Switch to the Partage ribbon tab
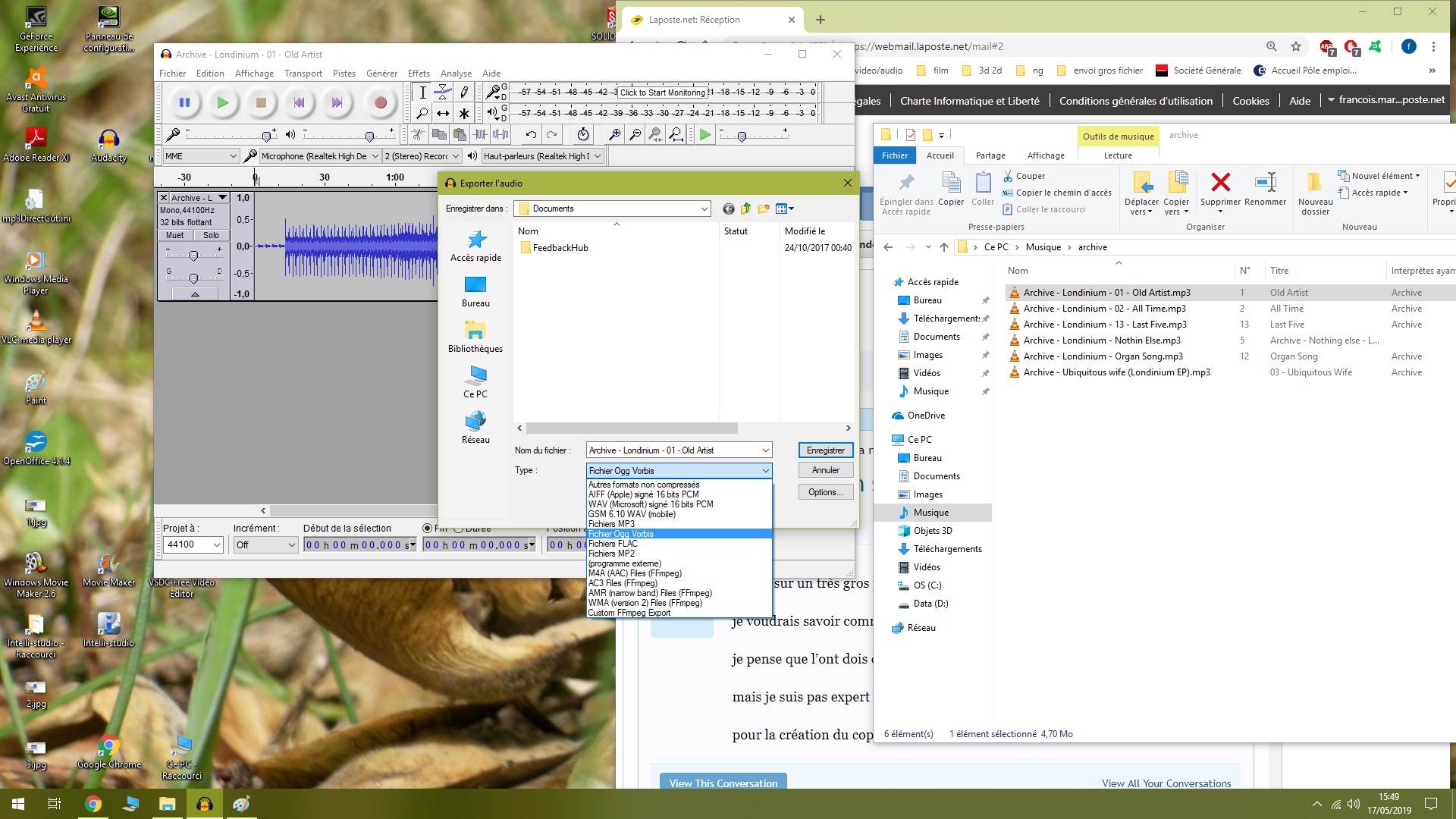Image resolution: width=1456 pixels, height=819 pixels. pos(990,155)
